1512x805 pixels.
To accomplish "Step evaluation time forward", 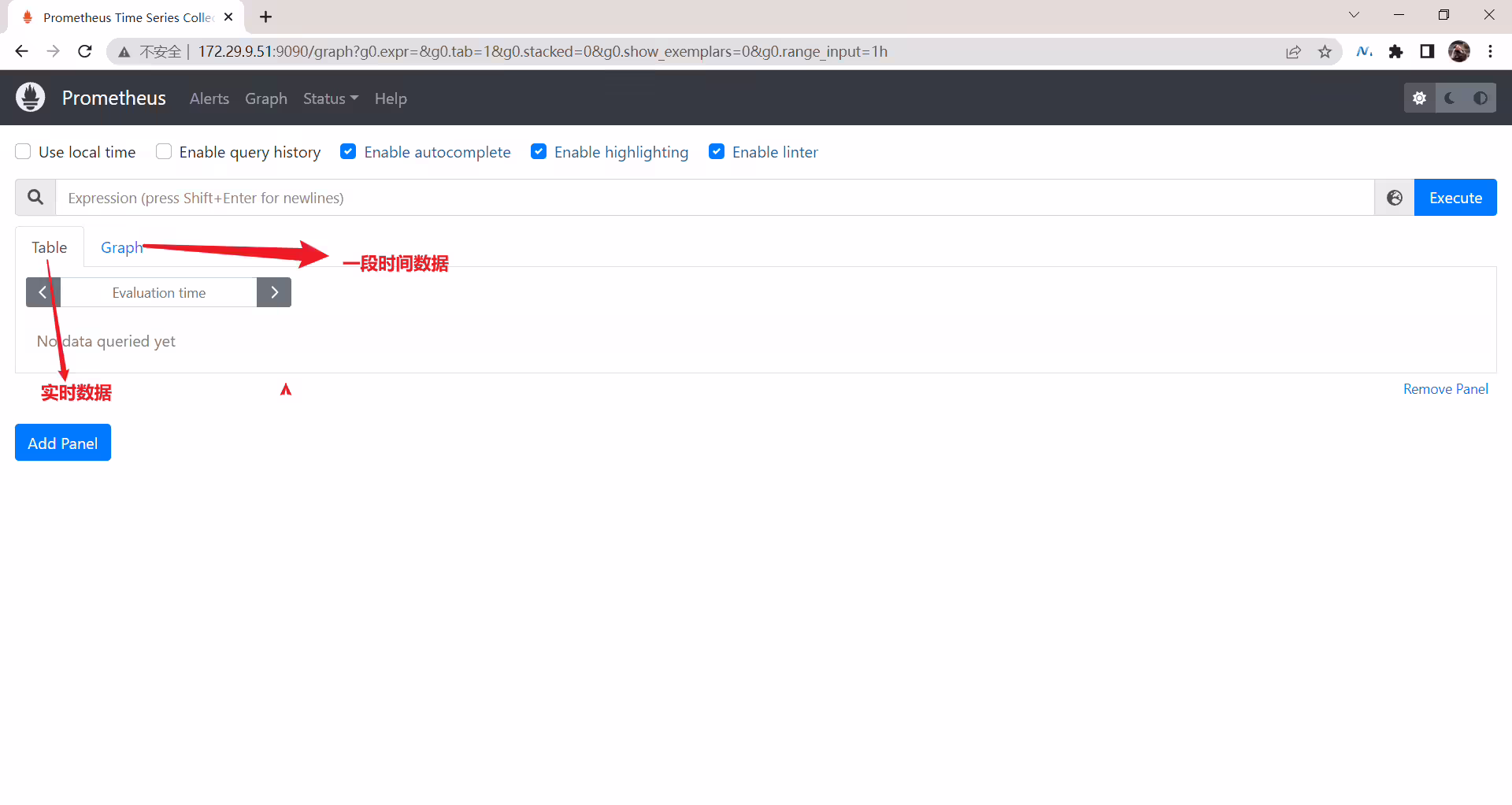I will 274,292.
